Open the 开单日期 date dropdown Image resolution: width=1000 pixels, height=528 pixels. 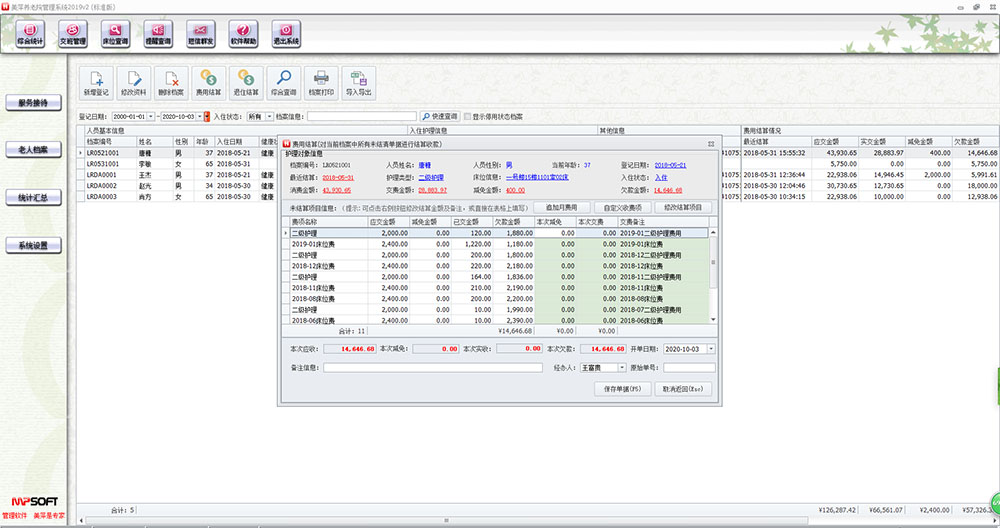pos(710,348)
